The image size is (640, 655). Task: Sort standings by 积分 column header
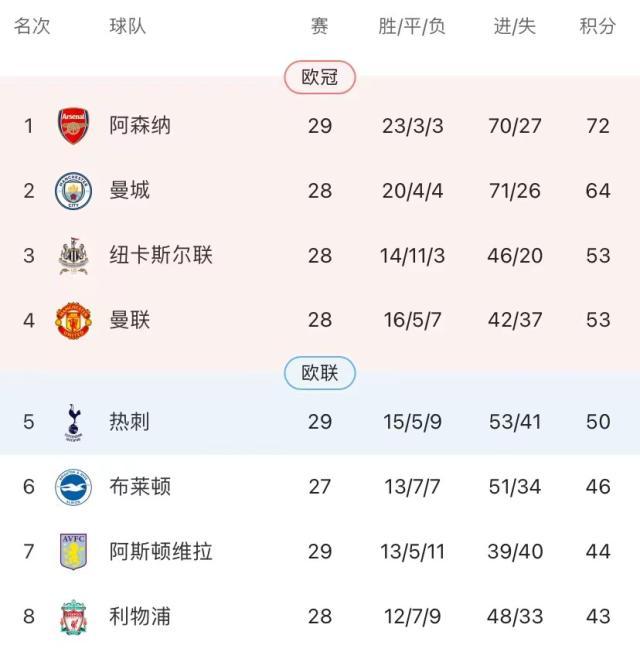point(598,27)
